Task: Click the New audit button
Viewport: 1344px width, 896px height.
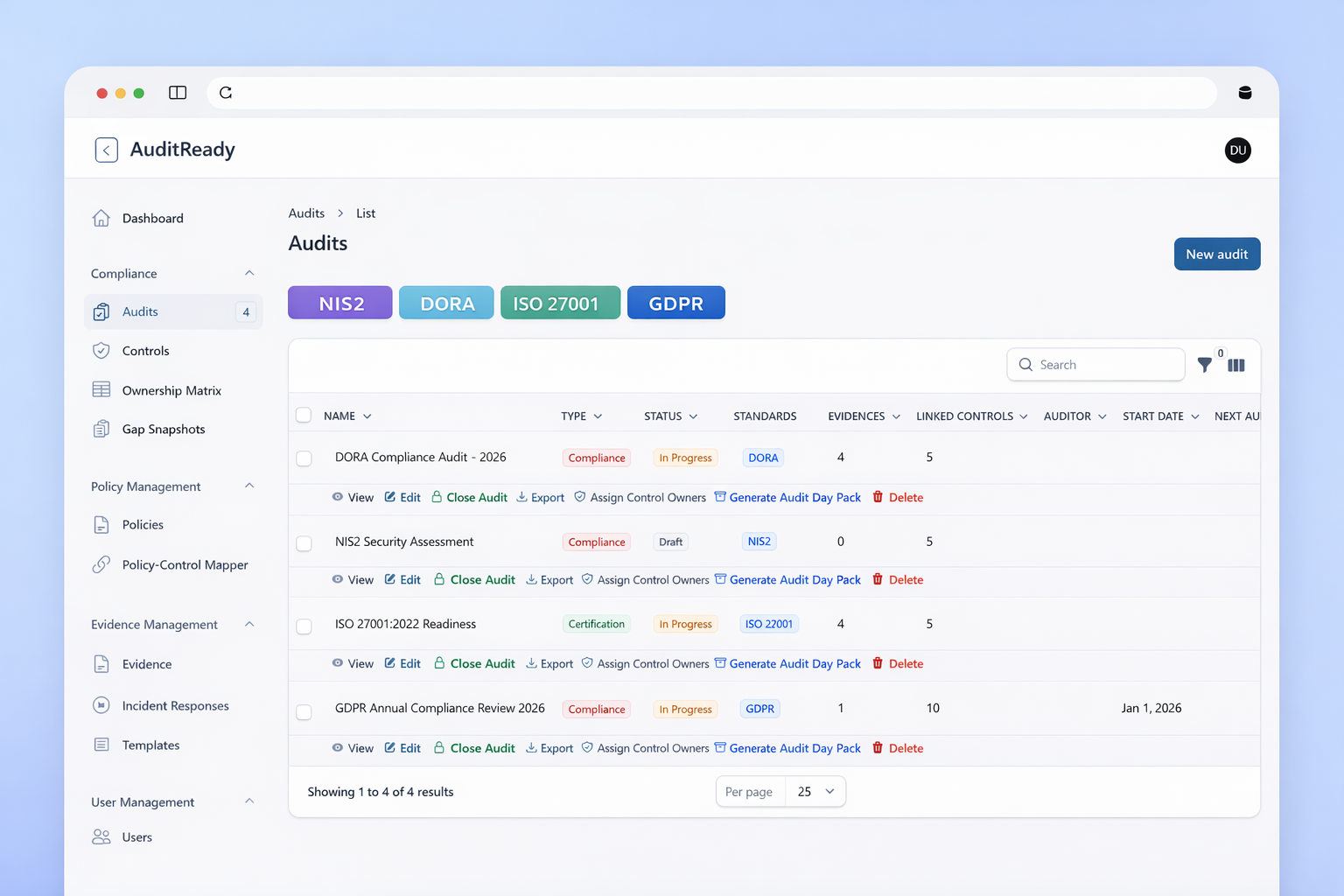Action: [x=1216, y=255]
